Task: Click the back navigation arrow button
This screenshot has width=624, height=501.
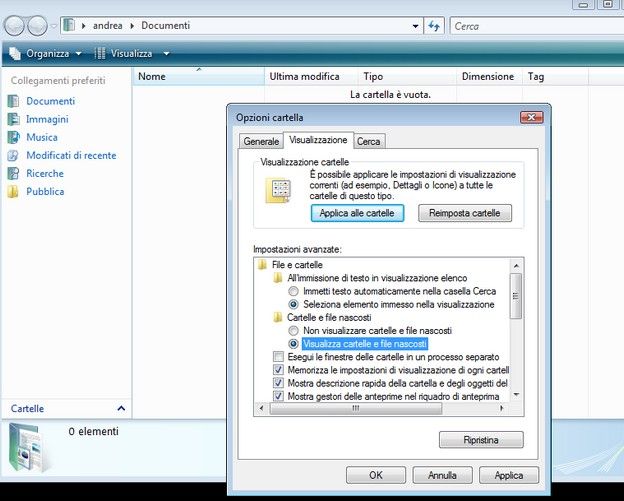Action: (15, 26)
